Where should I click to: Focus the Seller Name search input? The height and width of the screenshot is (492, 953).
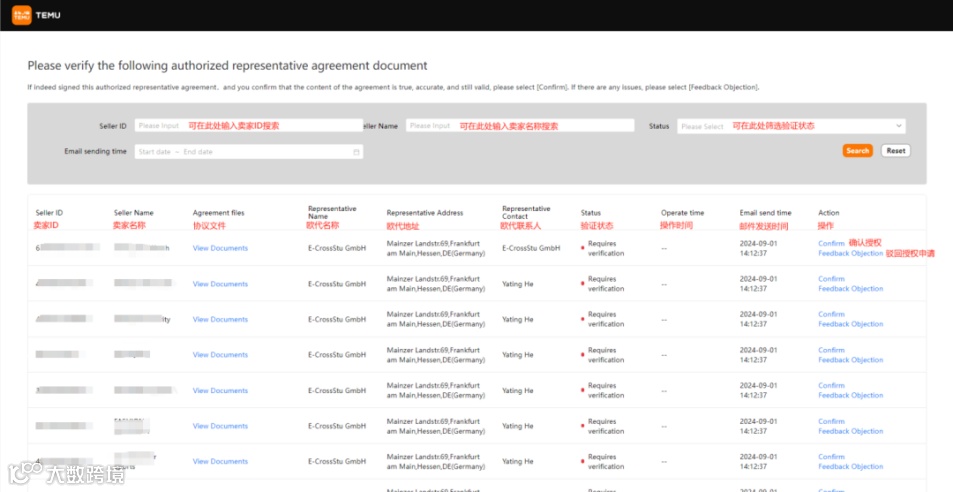(520, 126)
